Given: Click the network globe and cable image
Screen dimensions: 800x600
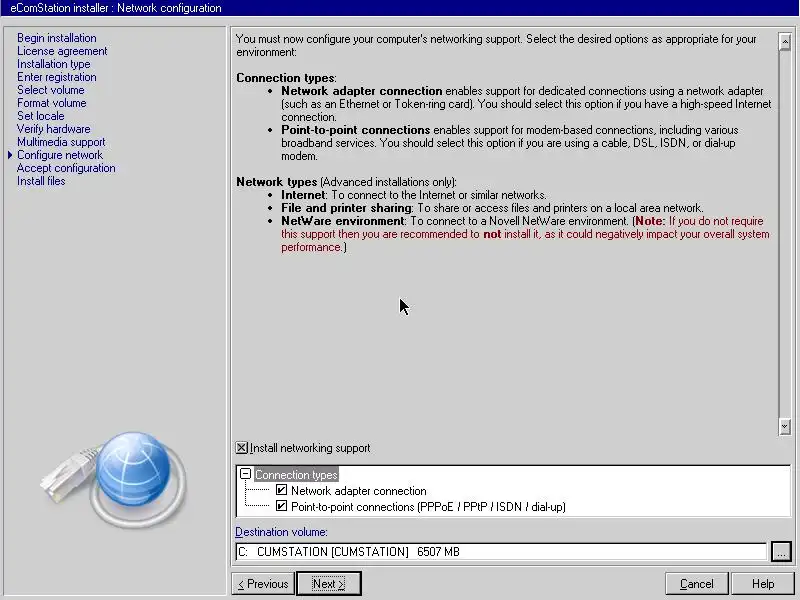Looking at the screenshot, I should [114, 480].
